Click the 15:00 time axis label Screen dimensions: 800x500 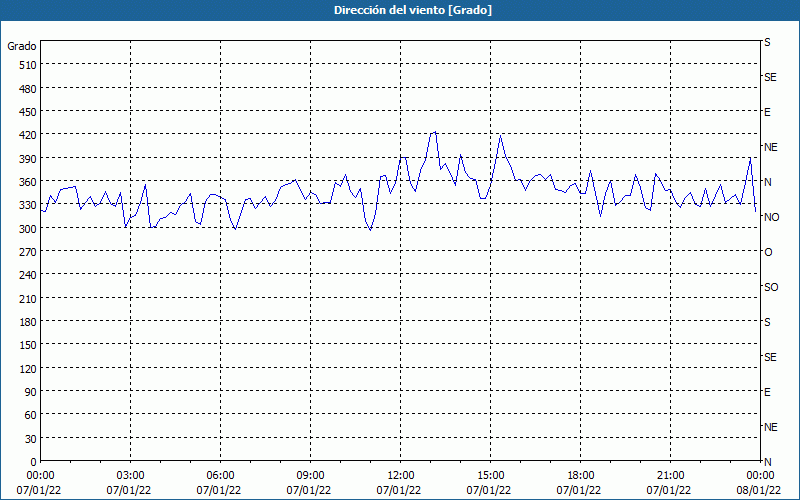[490, 476]
